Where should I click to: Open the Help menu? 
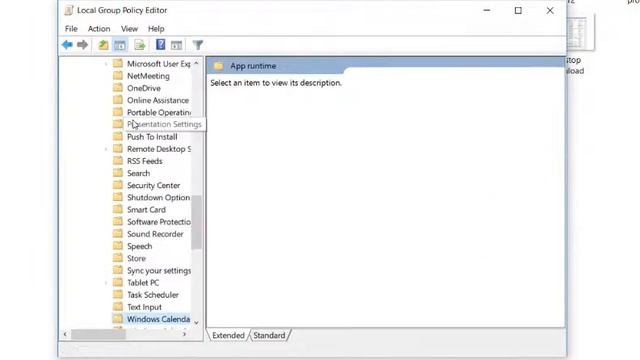[156, 29]
